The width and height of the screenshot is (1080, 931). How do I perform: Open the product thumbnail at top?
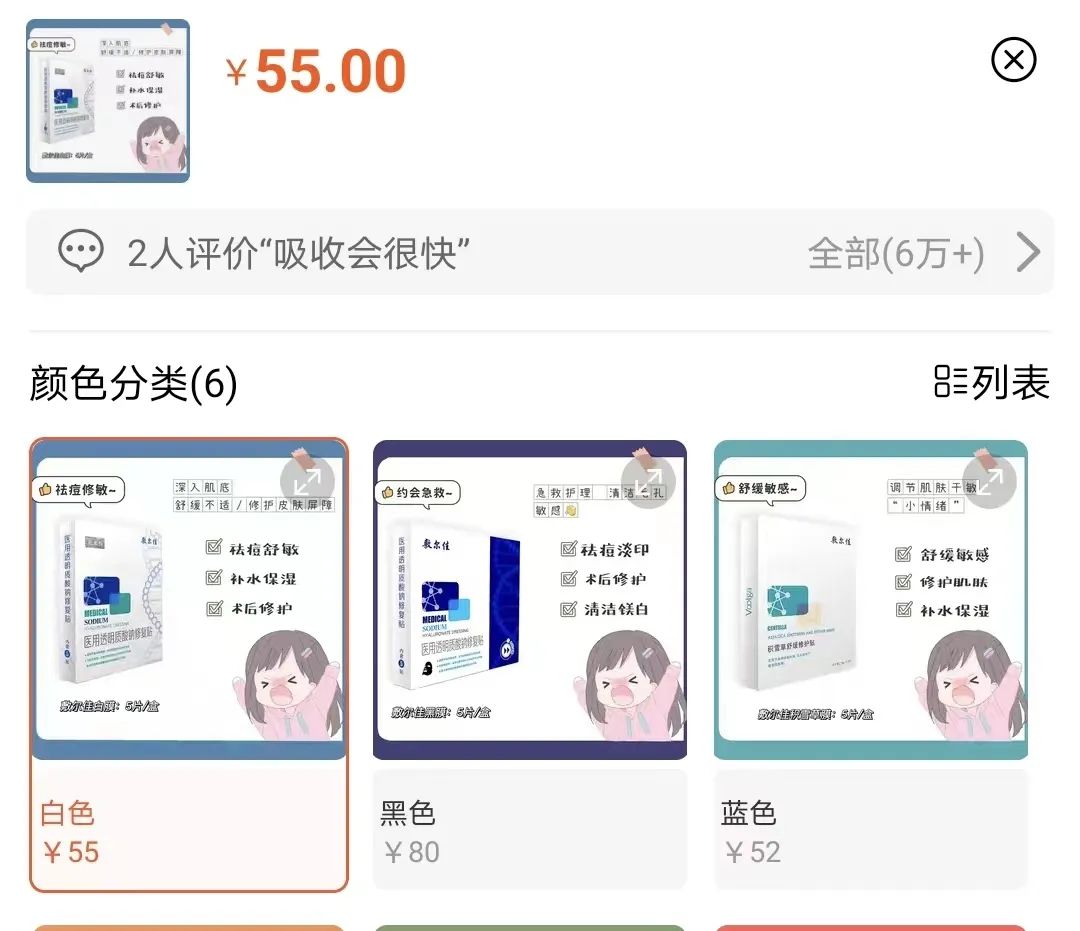tap(108, 101)
